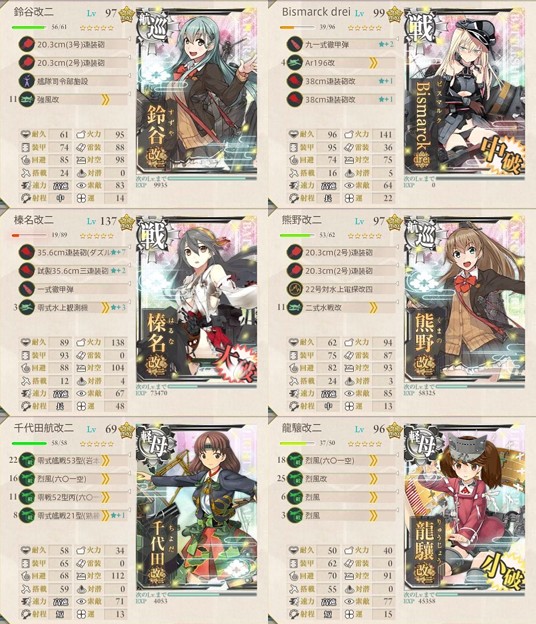Click 榛名改二's red HP bar
This screenshot has height=624, width=536.
(x=29, y=236)
